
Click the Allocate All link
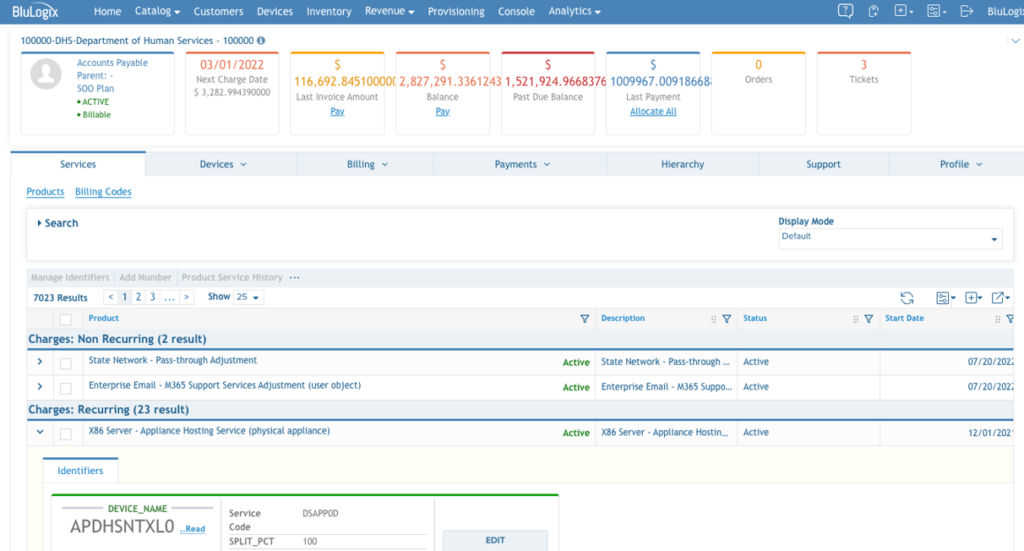(653, 112)
